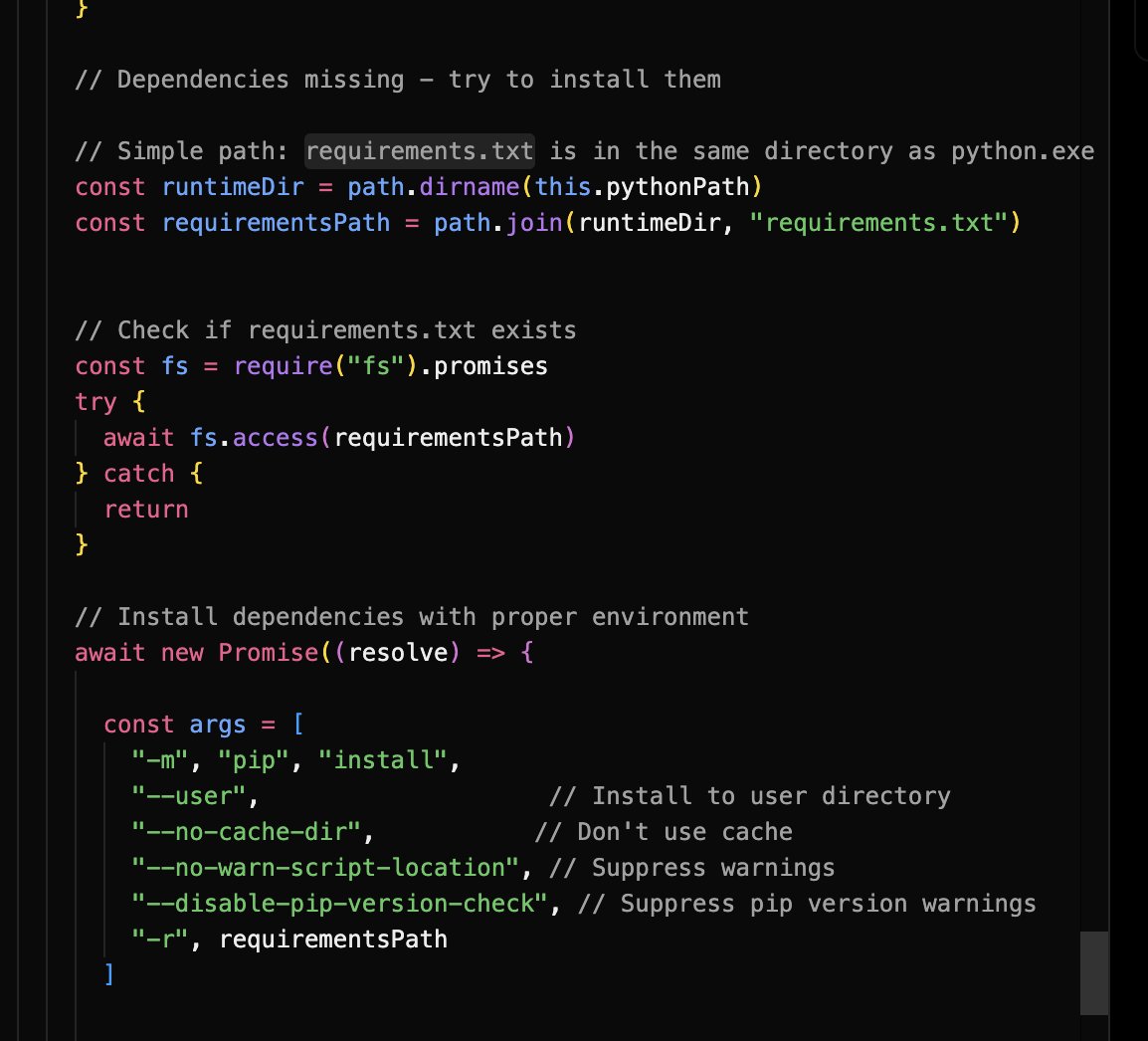1148x1041 pixels.
Task: Click the variable name runtimeDir in its const declaration
Action: [233, 187]
